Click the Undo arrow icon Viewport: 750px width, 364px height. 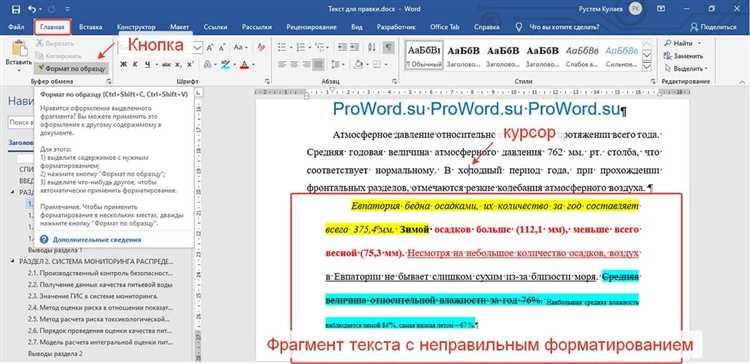click(32, 9)
